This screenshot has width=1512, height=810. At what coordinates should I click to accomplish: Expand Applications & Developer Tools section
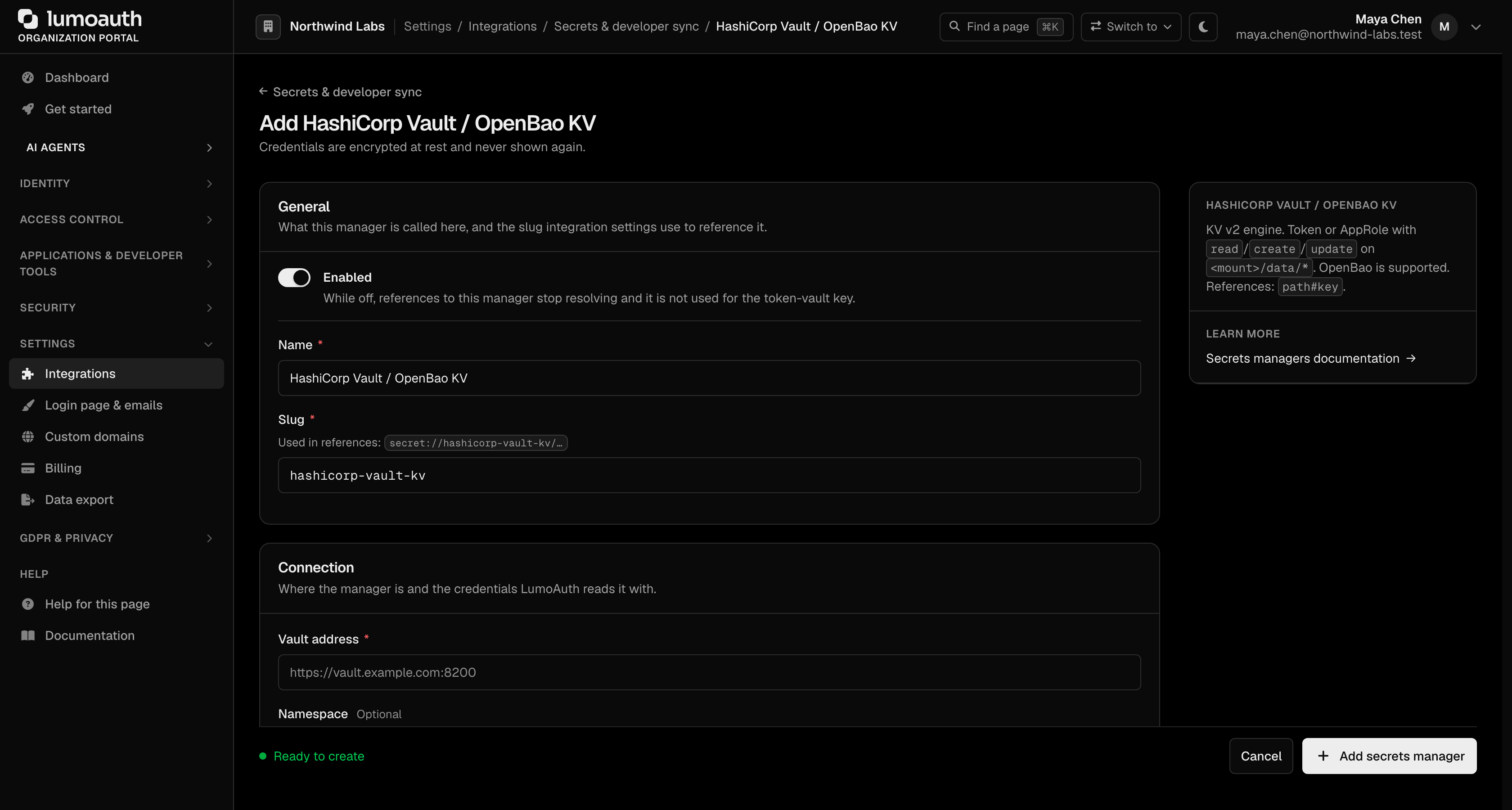pos(116,264)
